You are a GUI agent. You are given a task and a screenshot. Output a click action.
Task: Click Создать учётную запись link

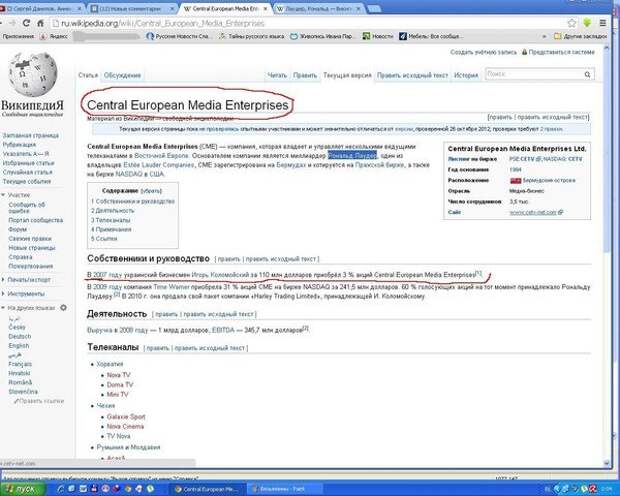click(483, 52)
